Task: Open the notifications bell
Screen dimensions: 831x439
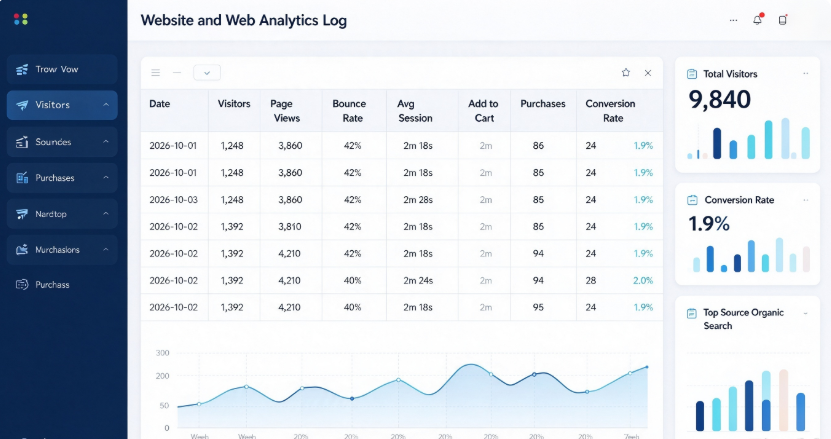Action: (x=758, y=20)
